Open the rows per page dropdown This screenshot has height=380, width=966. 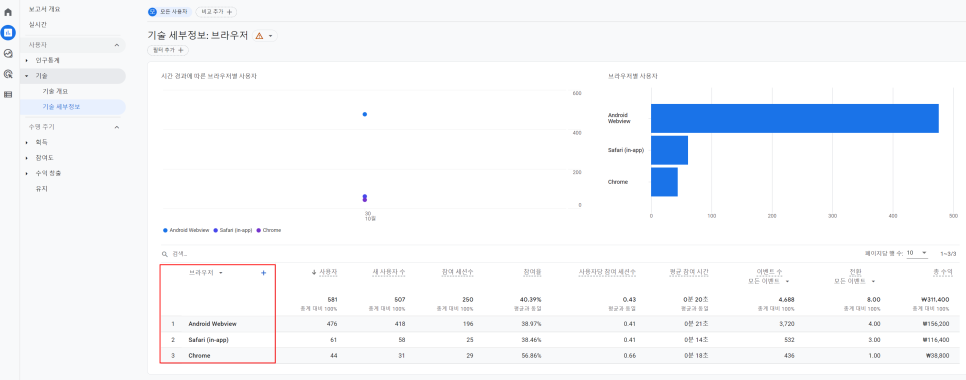917,253
